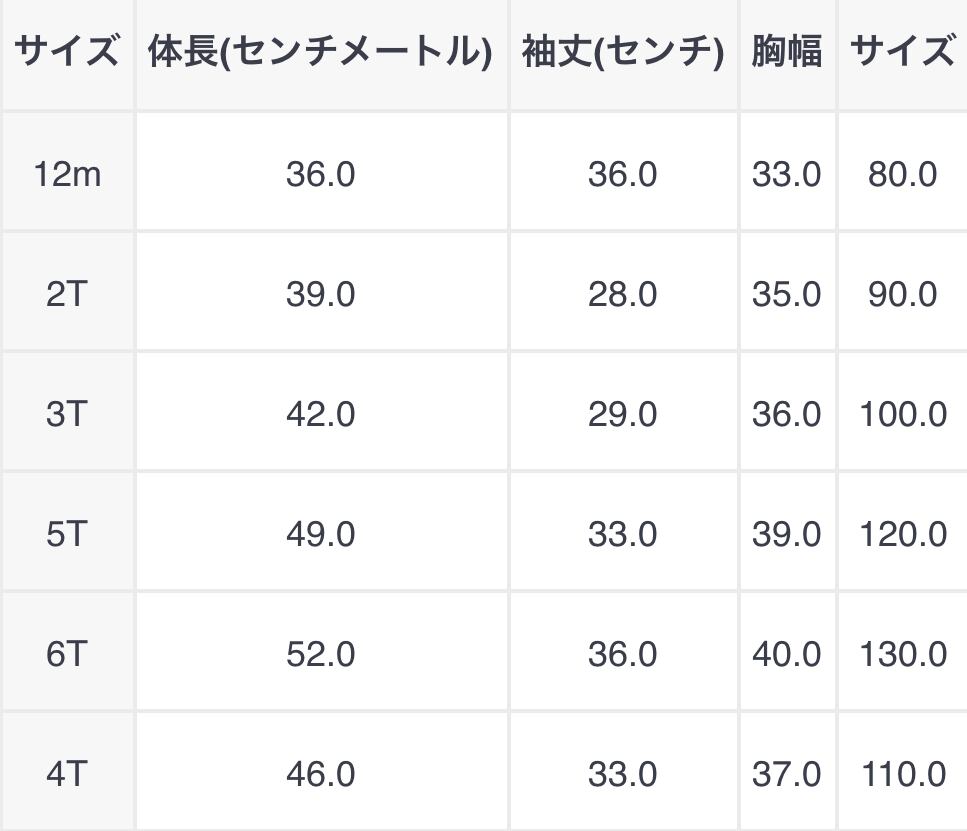Click the 5T size row label
This screenshot has width=967, height=831.
pyautogui.click(x=67, y=534)
